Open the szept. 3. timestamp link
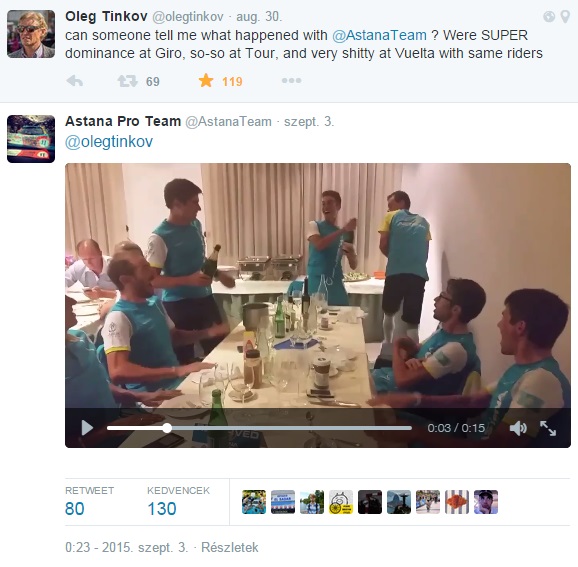The height and width of the screenshot is (567, 578). point(309,122)
